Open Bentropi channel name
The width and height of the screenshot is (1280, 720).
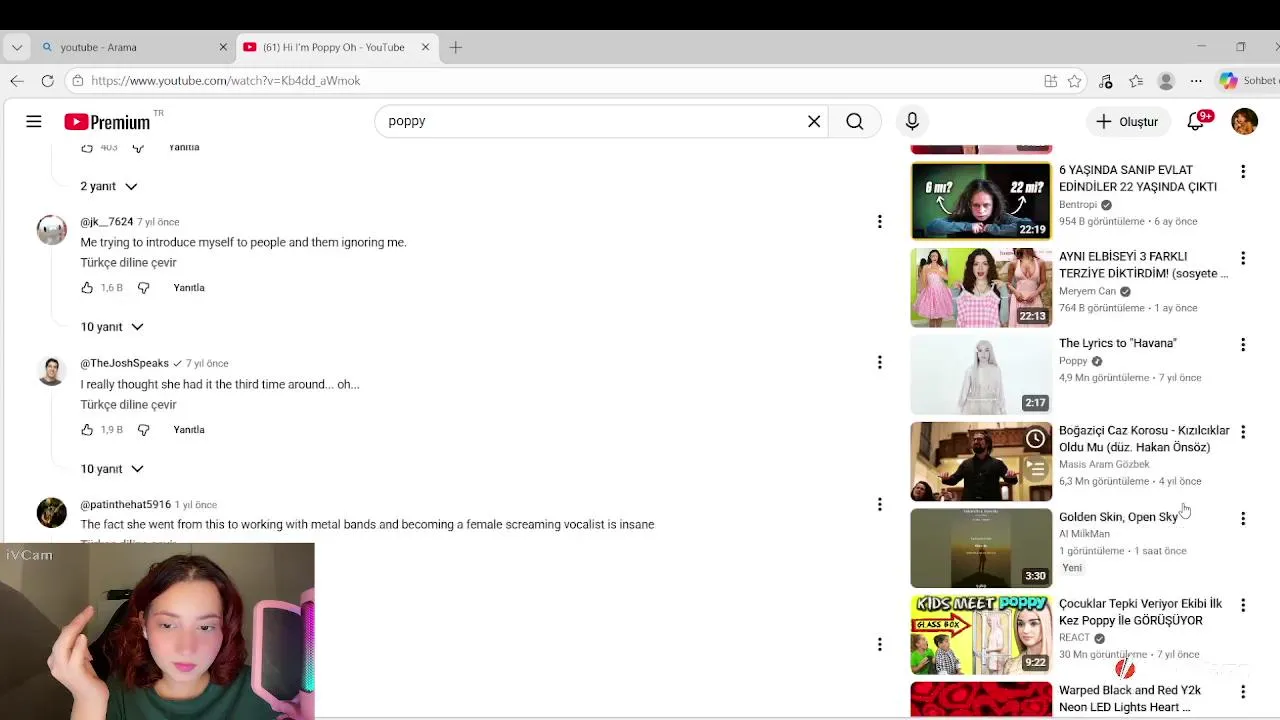pyautogui.click(x=1079, y=205)
